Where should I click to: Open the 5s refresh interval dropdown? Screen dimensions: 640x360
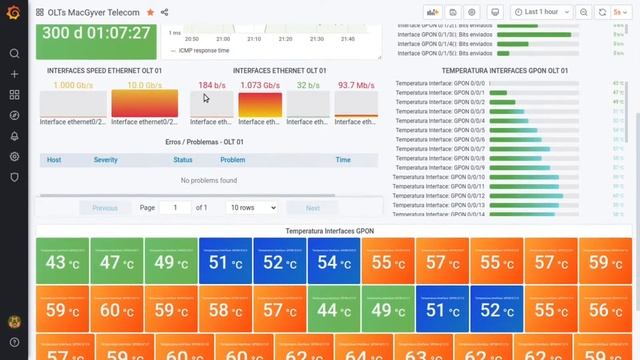click(x=621, y=12)
